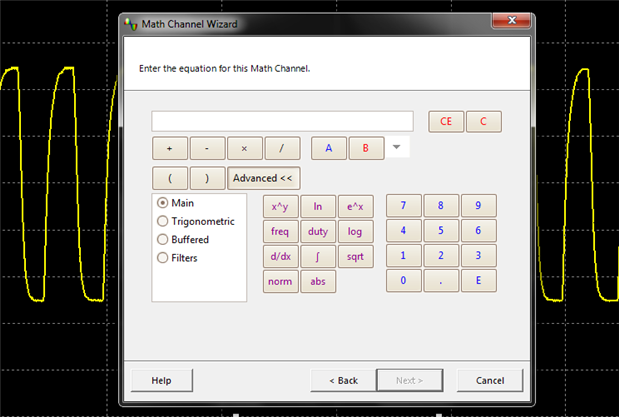The image size is (619, 417).
Task: Click the digit 0 key
Action: pyautogui.click(x=403, y=280)
